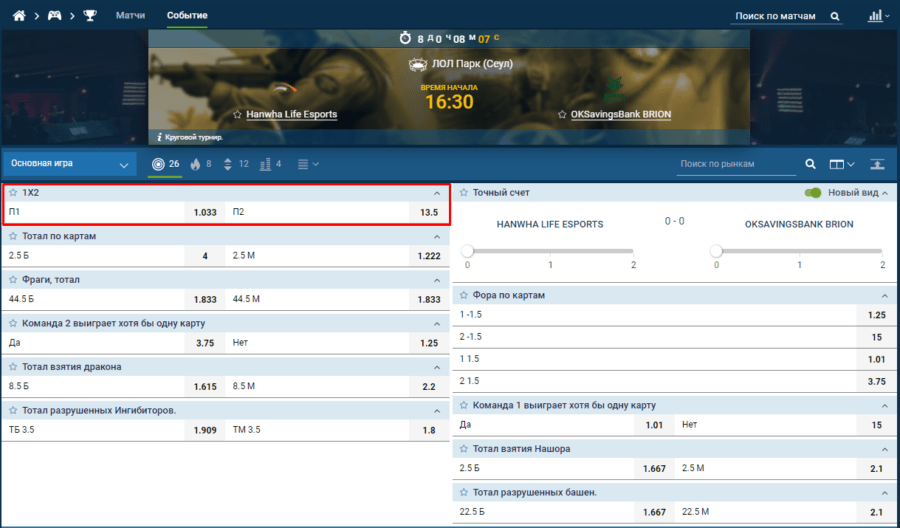The width and height of the screenshot is (900, 528).
Task: Open the Hanwha Life Esports team link
Action: (291, 114)
